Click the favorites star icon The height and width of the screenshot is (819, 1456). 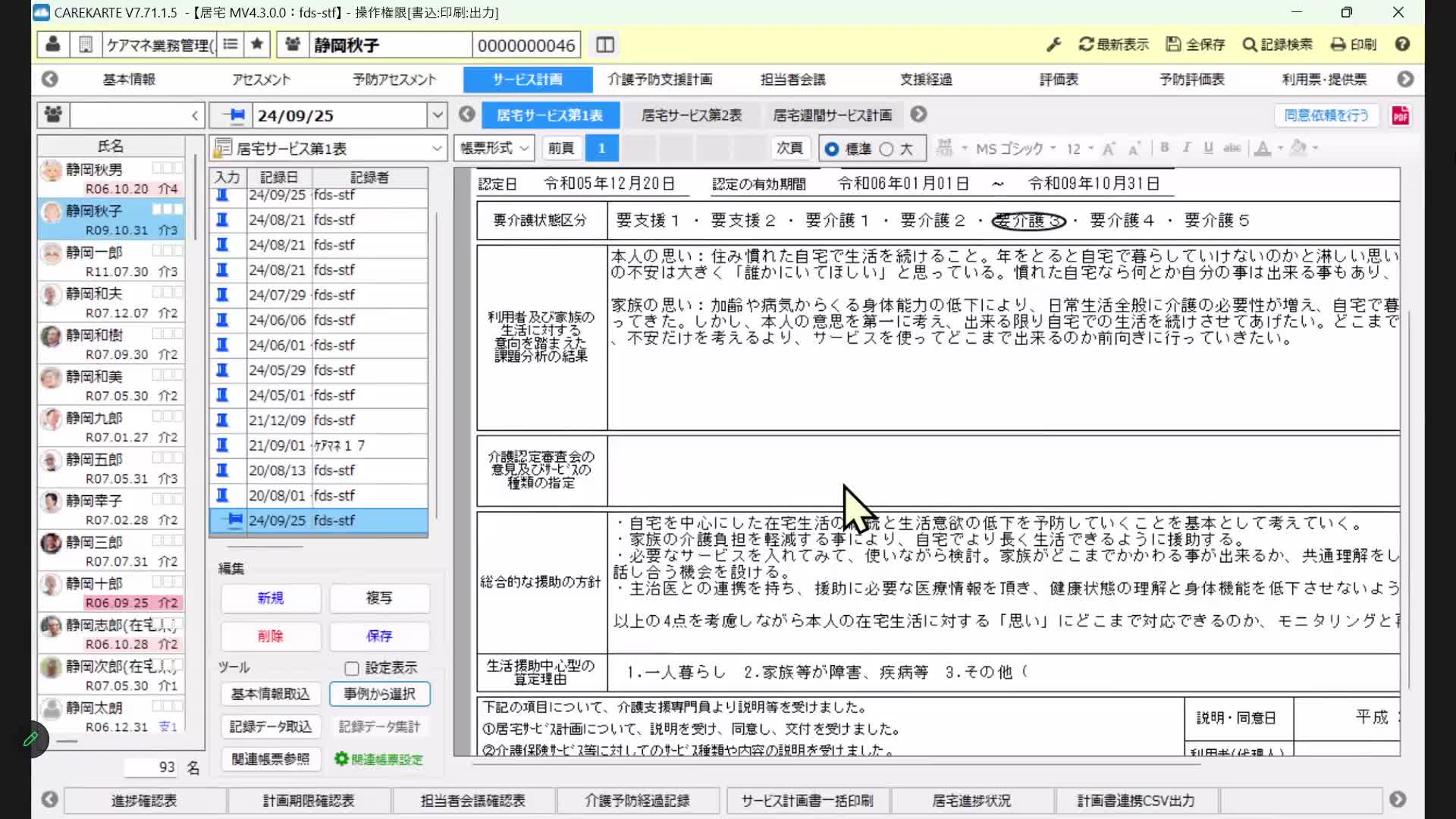coord(257,45)
